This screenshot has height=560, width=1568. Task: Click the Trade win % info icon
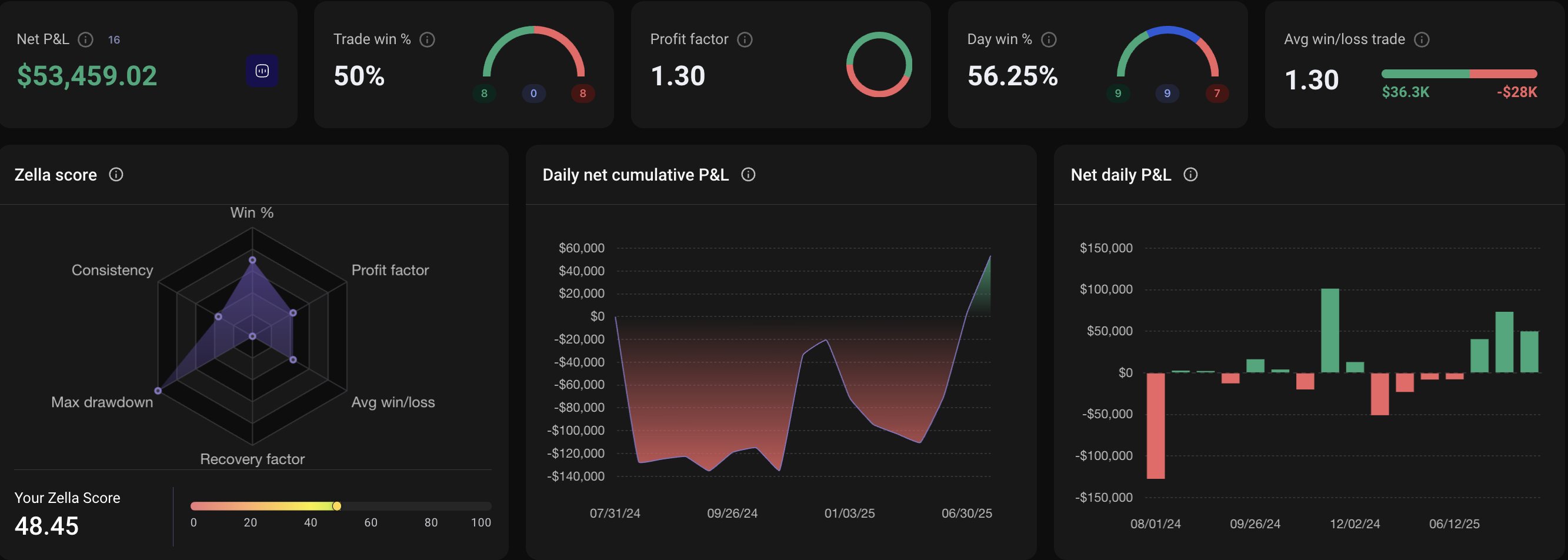tap(428, 39)
